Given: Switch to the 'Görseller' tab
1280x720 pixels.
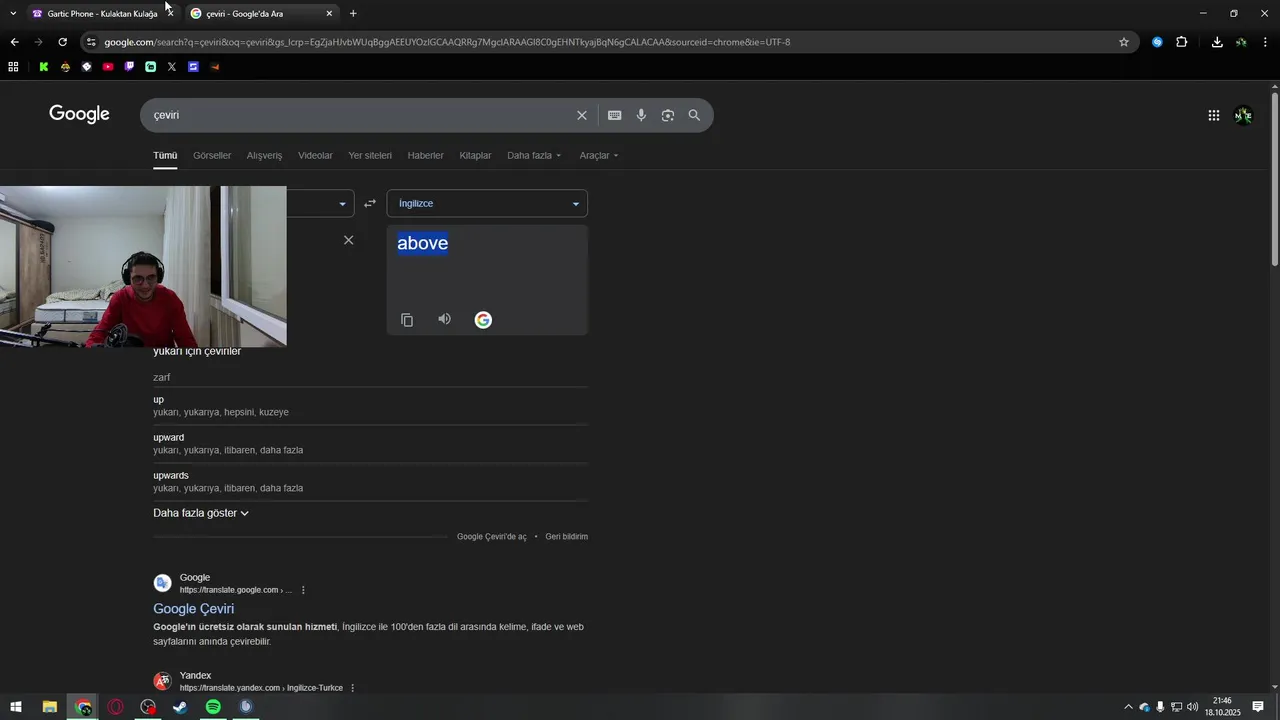Looking at the screenshot, I should tap(212, 155).
